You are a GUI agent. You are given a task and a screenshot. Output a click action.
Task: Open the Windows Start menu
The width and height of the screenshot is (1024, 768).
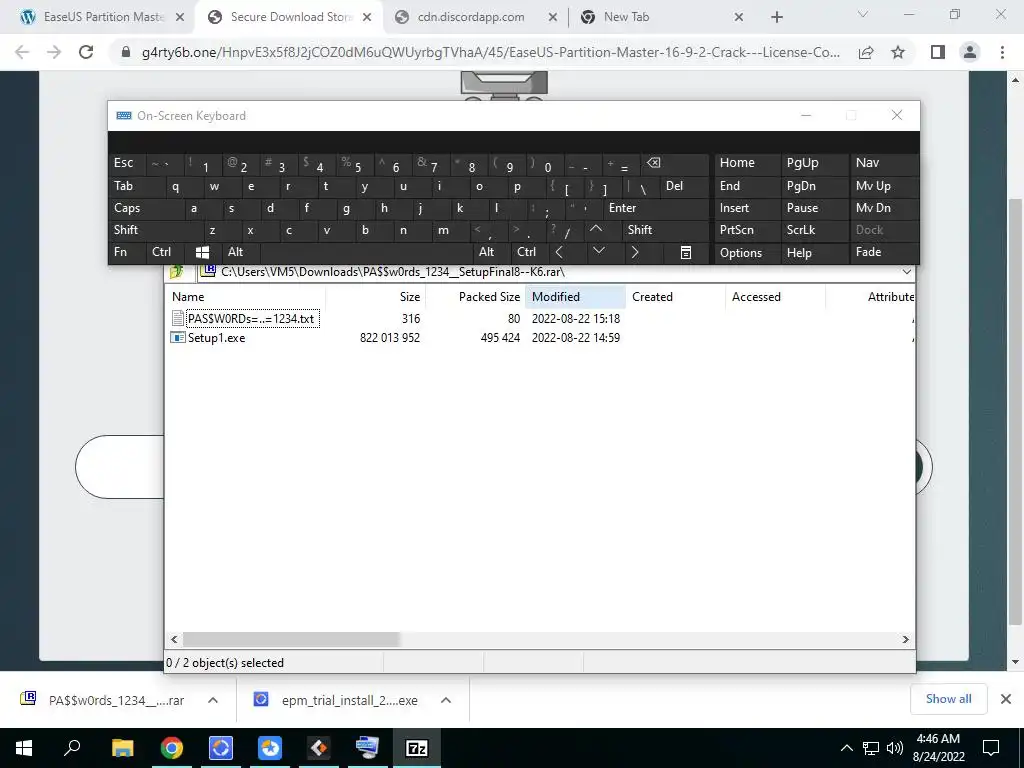[24, 748]
